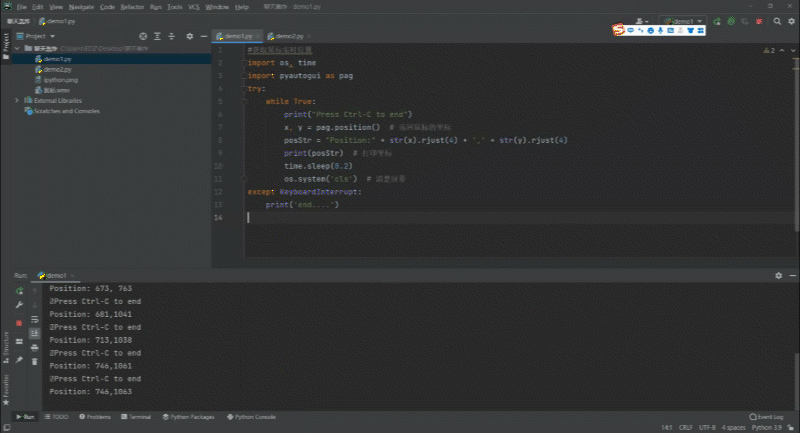Open the Edit menu
800x433 pixels.
point(38,7)
